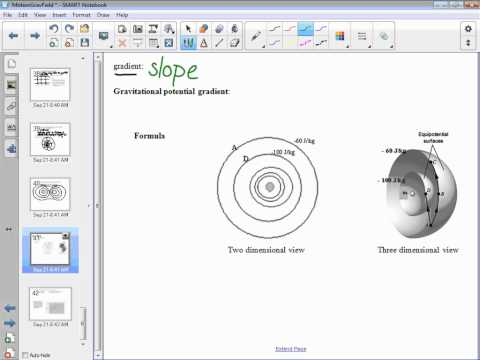The width and height of the screenshot is (480, 360).
Task: Click the sidebar previous page arrow
Action: click(9, 308)
